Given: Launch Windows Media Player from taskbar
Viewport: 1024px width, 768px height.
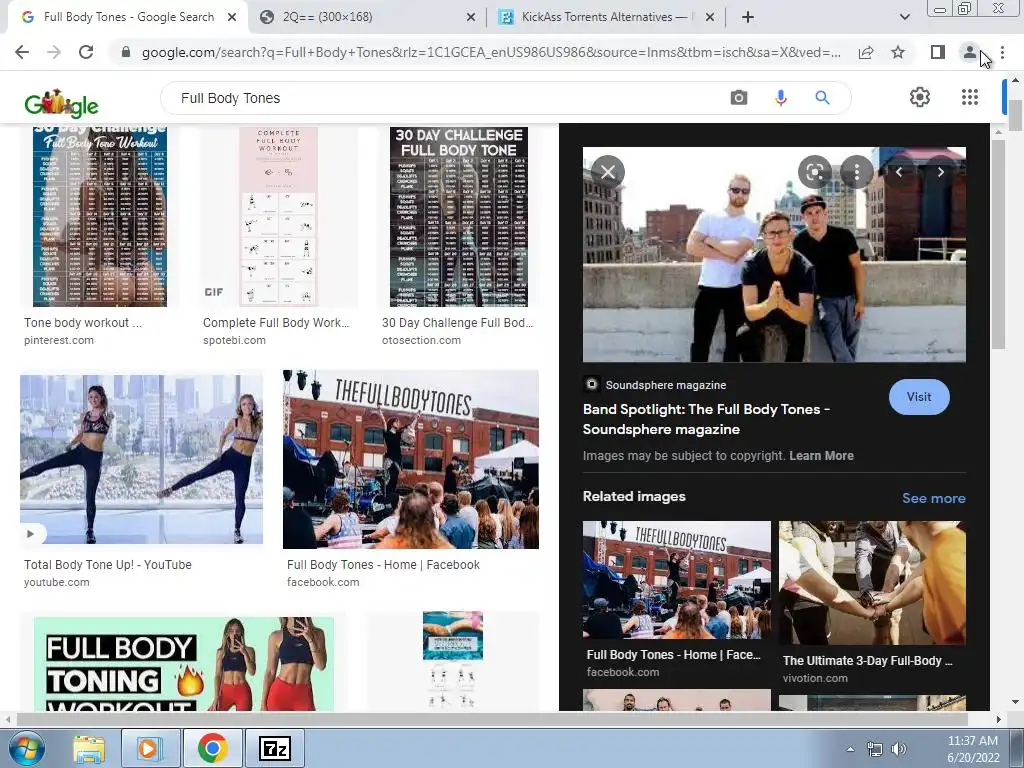Looking at the screenshot, I should coord(150,748).
